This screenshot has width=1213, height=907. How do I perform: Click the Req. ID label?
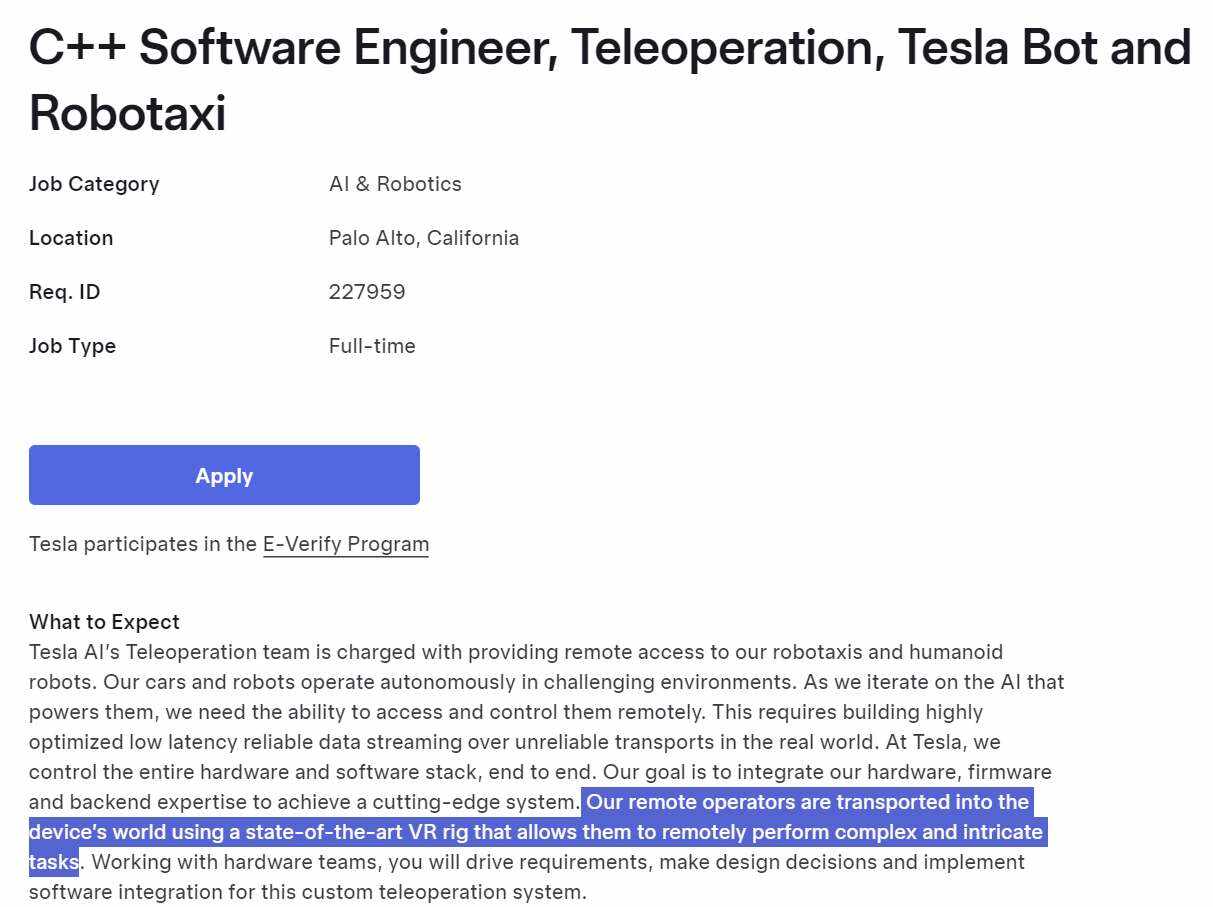click(64, 292)
